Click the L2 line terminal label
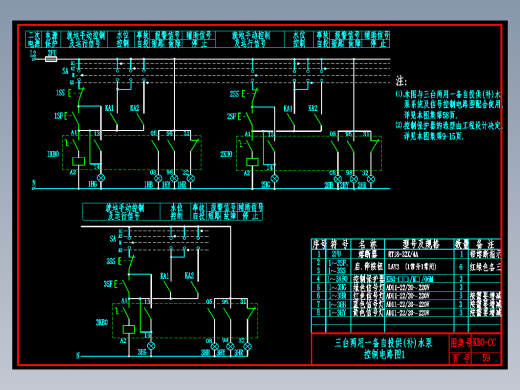 (x=33, y=53)
